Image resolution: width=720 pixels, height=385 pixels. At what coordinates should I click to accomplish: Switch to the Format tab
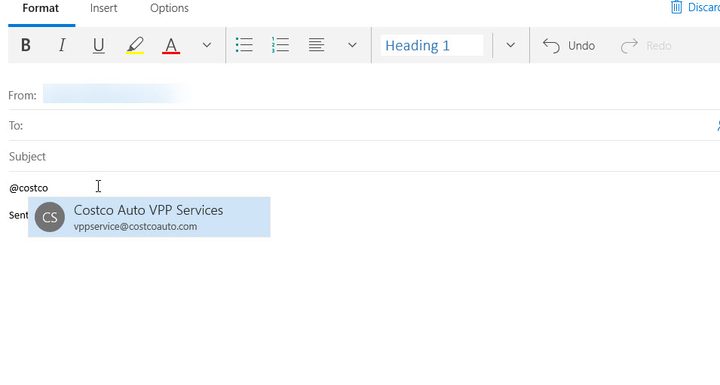coord(41,8)
